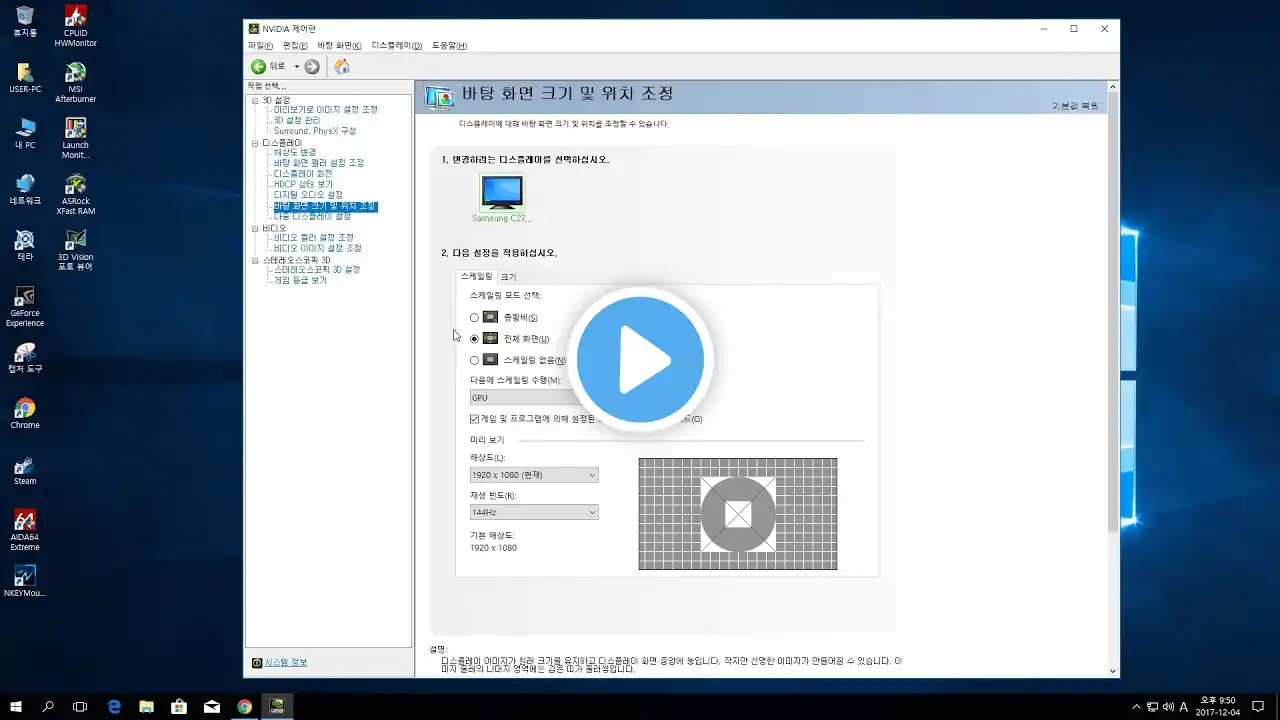
Task: Open the 편집 menu
Action: 295,46
